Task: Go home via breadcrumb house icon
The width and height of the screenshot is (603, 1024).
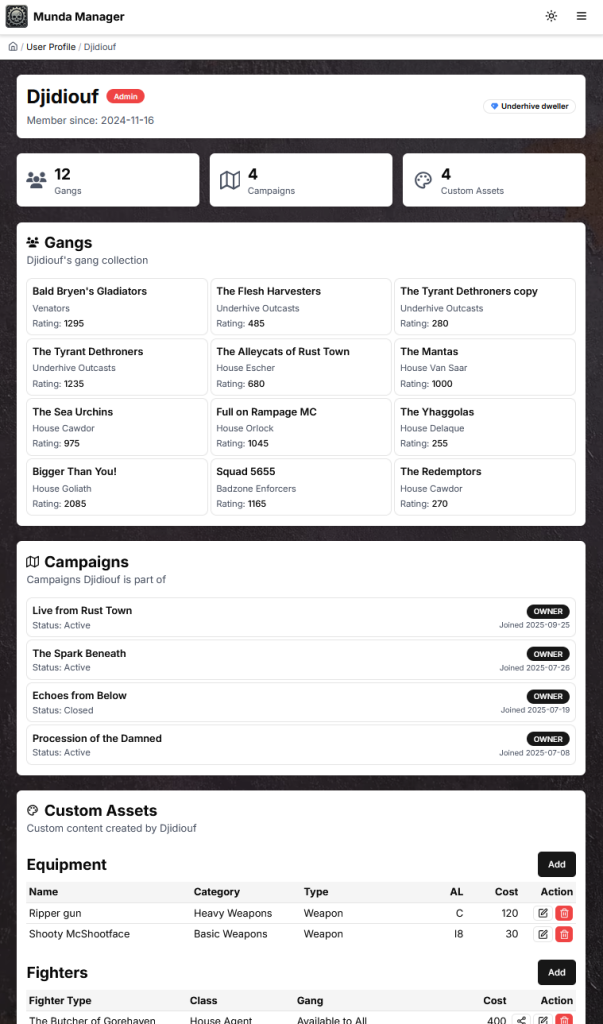Action: 13,47
